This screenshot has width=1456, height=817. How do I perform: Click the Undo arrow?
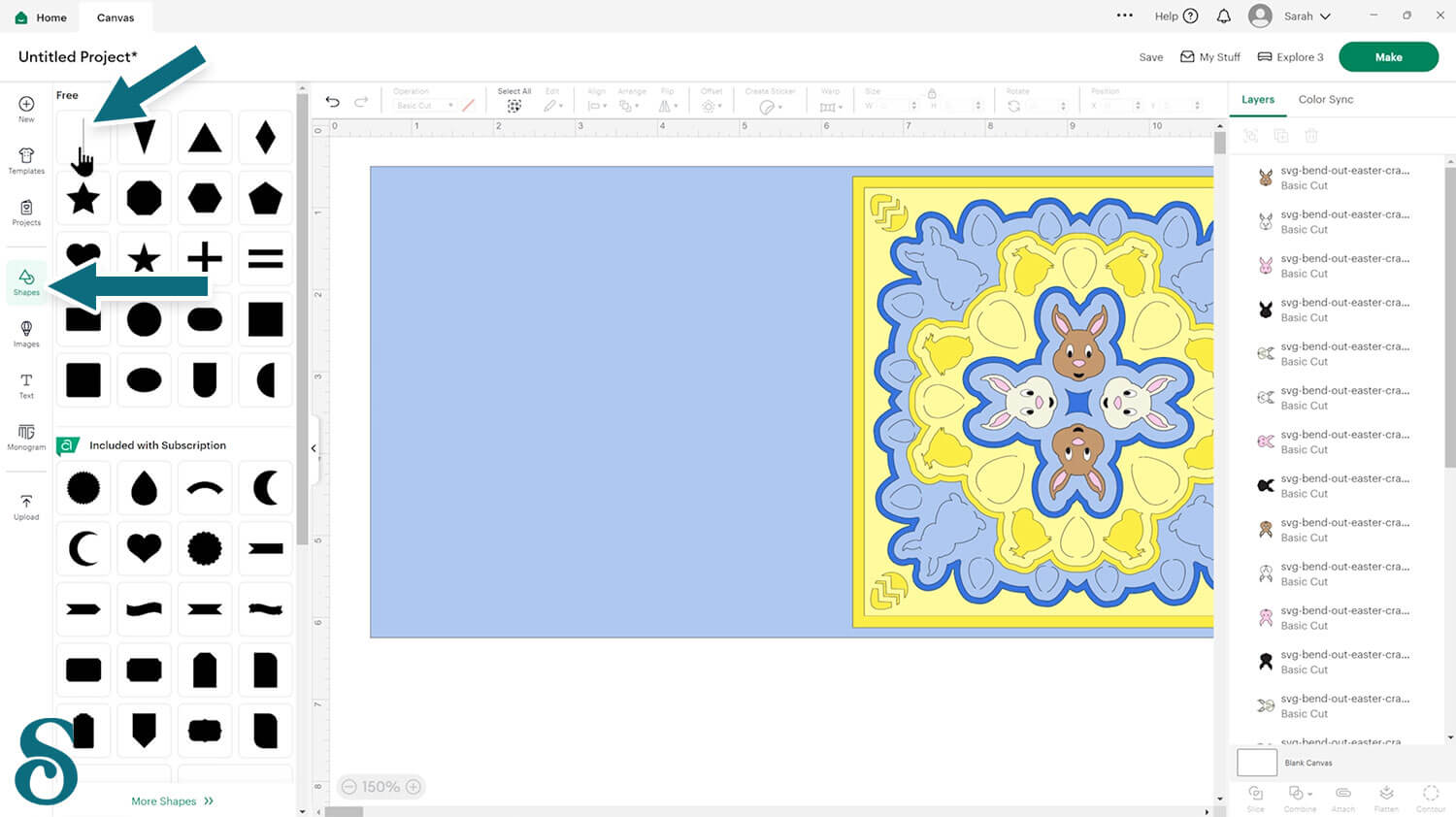coord(332,102)
